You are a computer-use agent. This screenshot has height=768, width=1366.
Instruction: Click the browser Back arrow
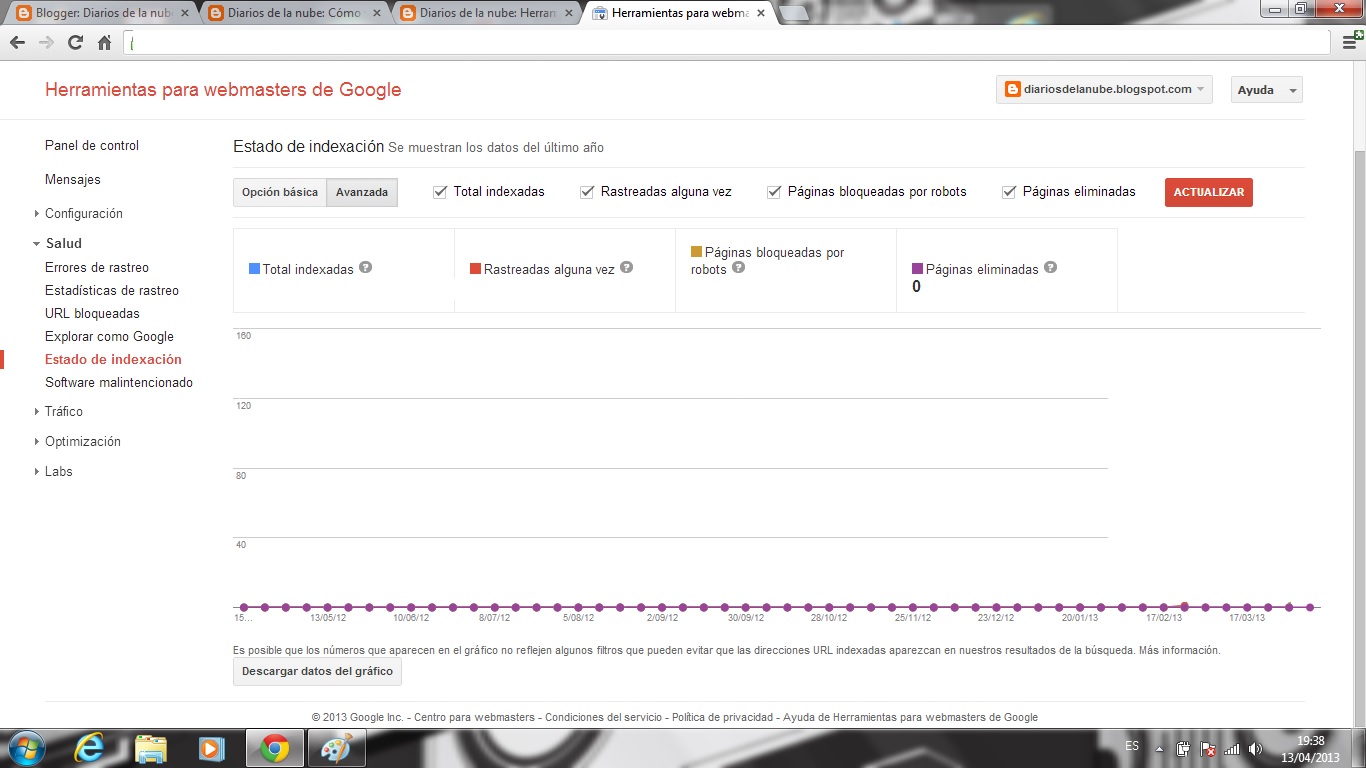click(x=17, y=43)
